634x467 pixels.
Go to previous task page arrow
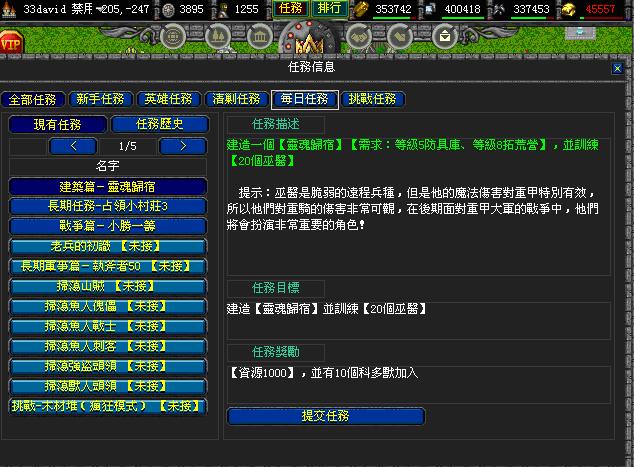[76, 146]
